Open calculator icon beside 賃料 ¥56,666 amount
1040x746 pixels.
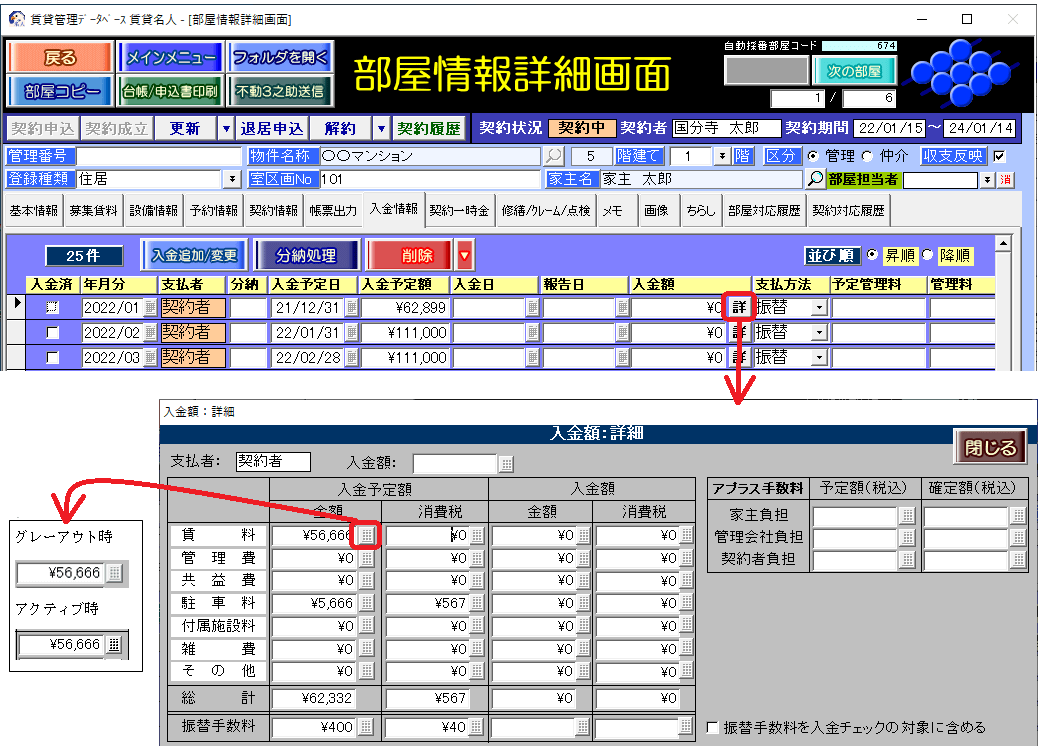click(x=367, y=535)
